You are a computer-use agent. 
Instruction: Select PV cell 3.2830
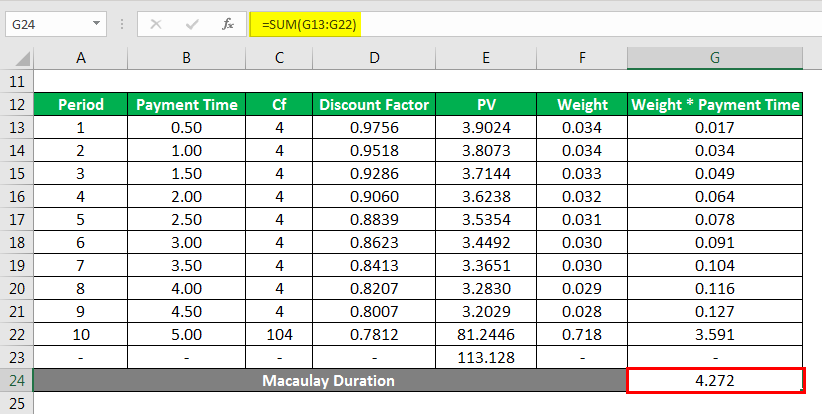point(486,288)
